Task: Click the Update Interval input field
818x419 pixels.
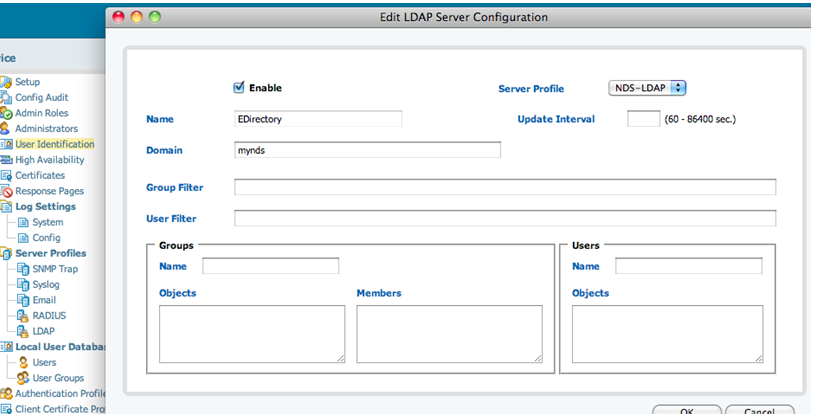Action: coord(642,119)
